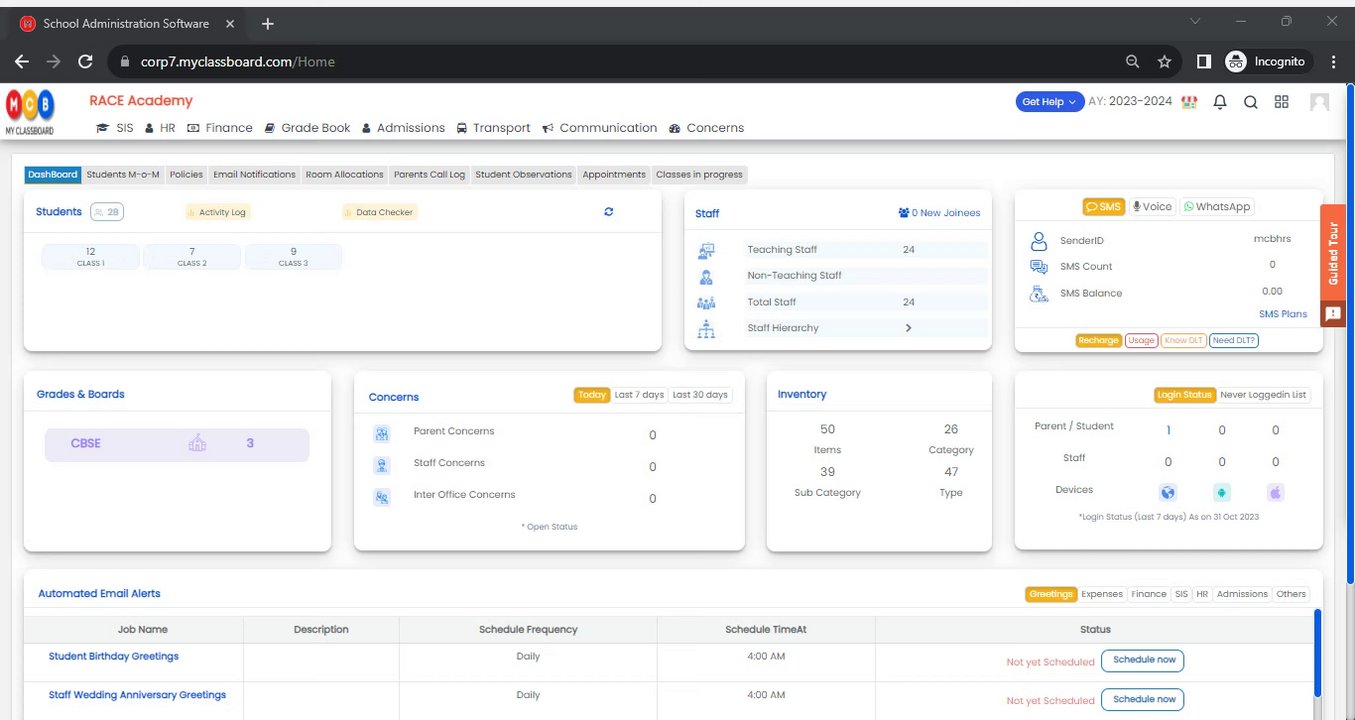Refresh the Students panel
Image resolution: width=1355 pixels, height=720 pixels.
[x=608, y=212]
